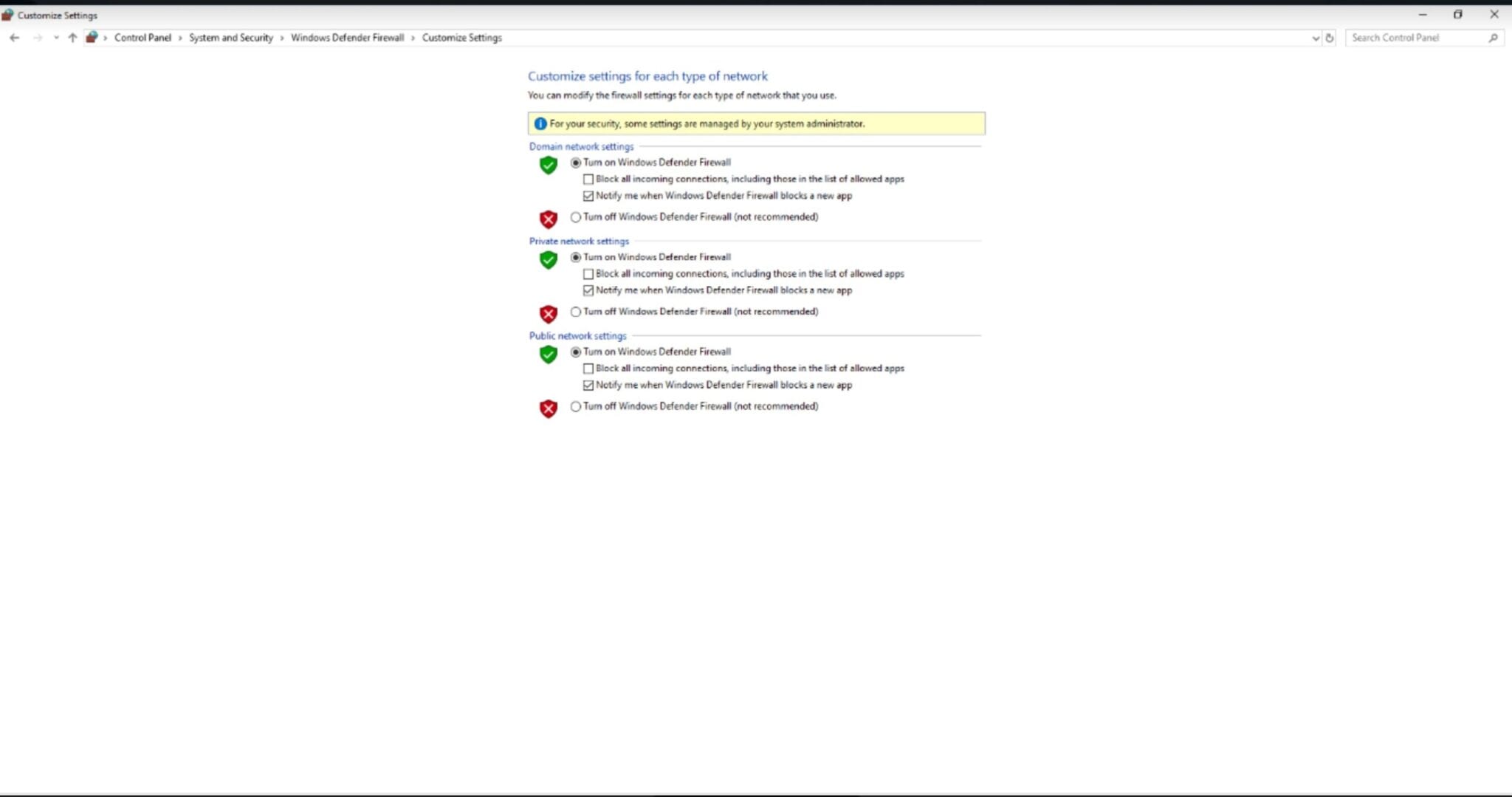The image size is (1512, 797).
Task: Click red shield icon under Private network
Action: (x=548, y=314)
